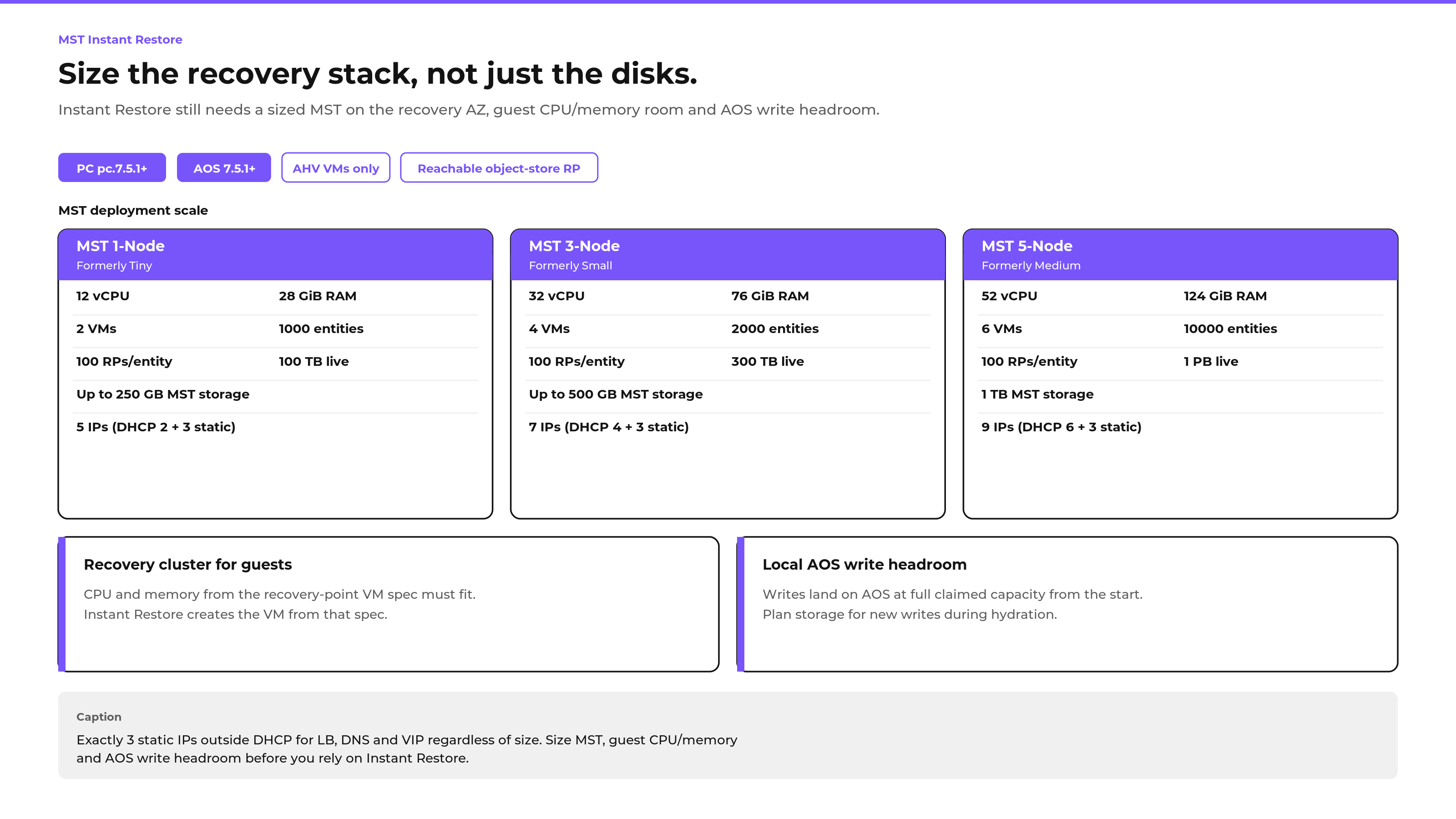Click the '28 GiB RAM' value
1456x819 pixels.
click(x=318, y=296)
